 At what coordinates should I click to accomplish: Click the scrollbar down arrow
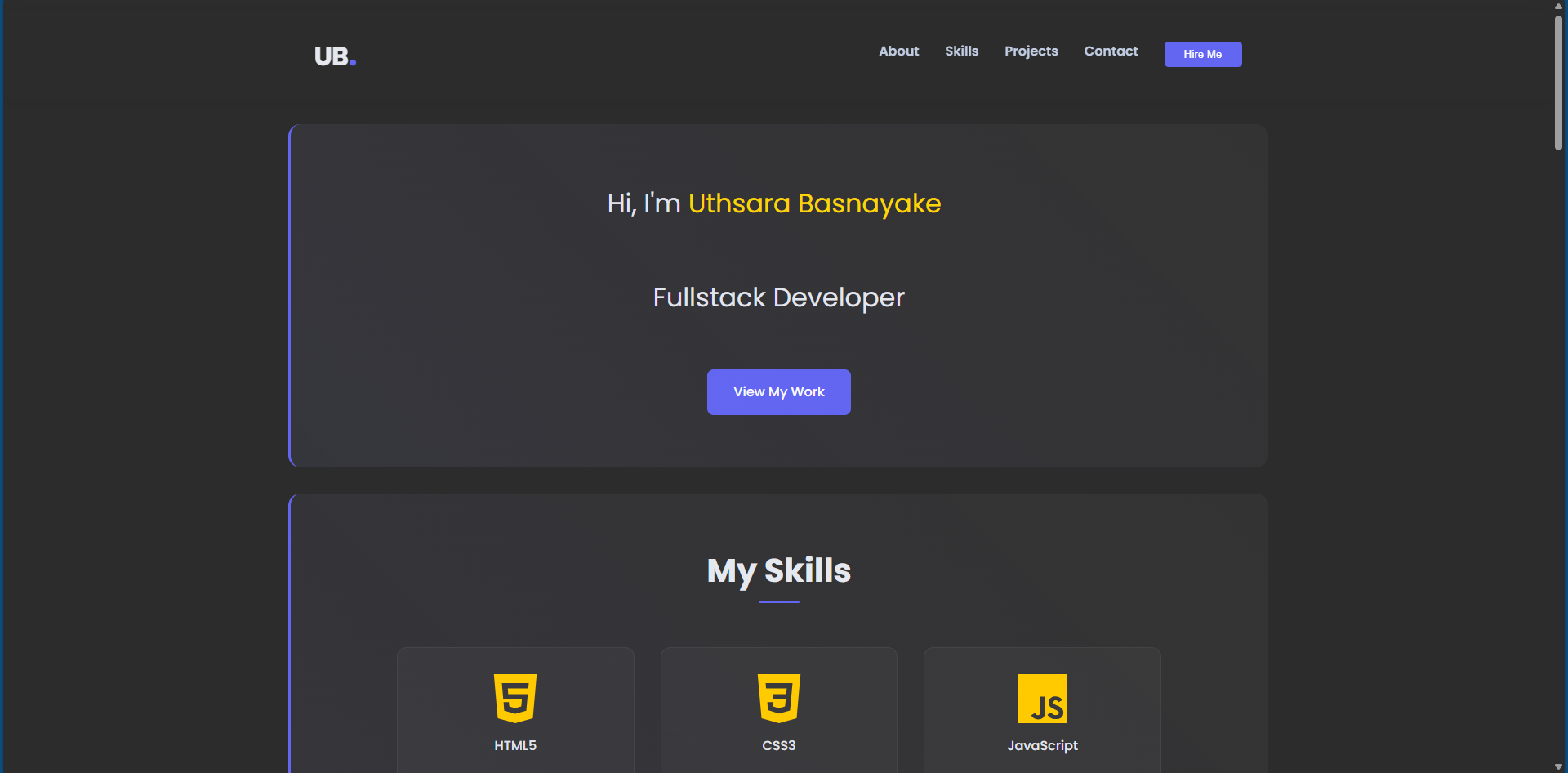1558,766
